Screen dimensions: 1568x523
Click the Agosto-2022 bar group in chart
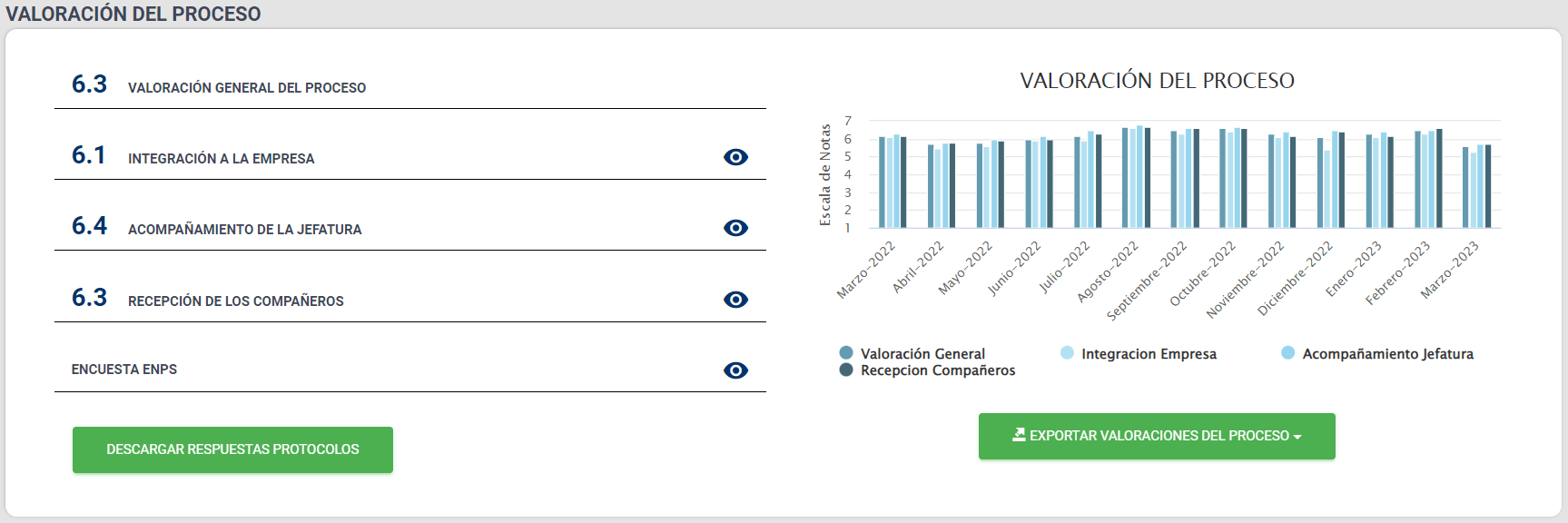[1136, 178]
